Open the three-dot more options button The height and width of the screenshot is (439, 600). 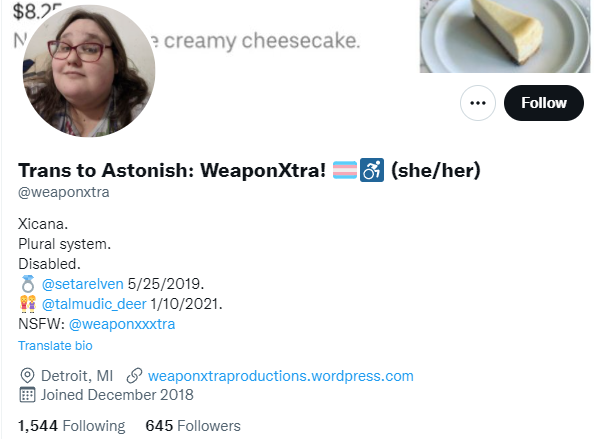click(x=478, y=103)
